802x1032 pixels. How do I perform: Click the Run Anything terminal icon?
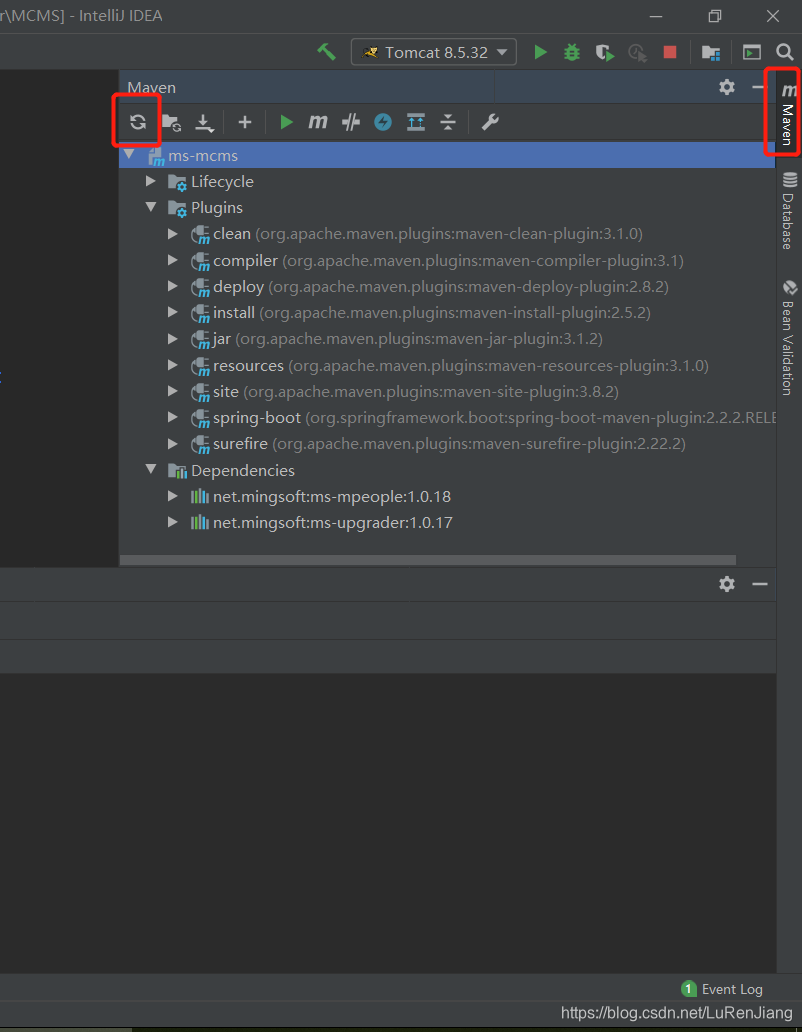[x=752, y=52]
